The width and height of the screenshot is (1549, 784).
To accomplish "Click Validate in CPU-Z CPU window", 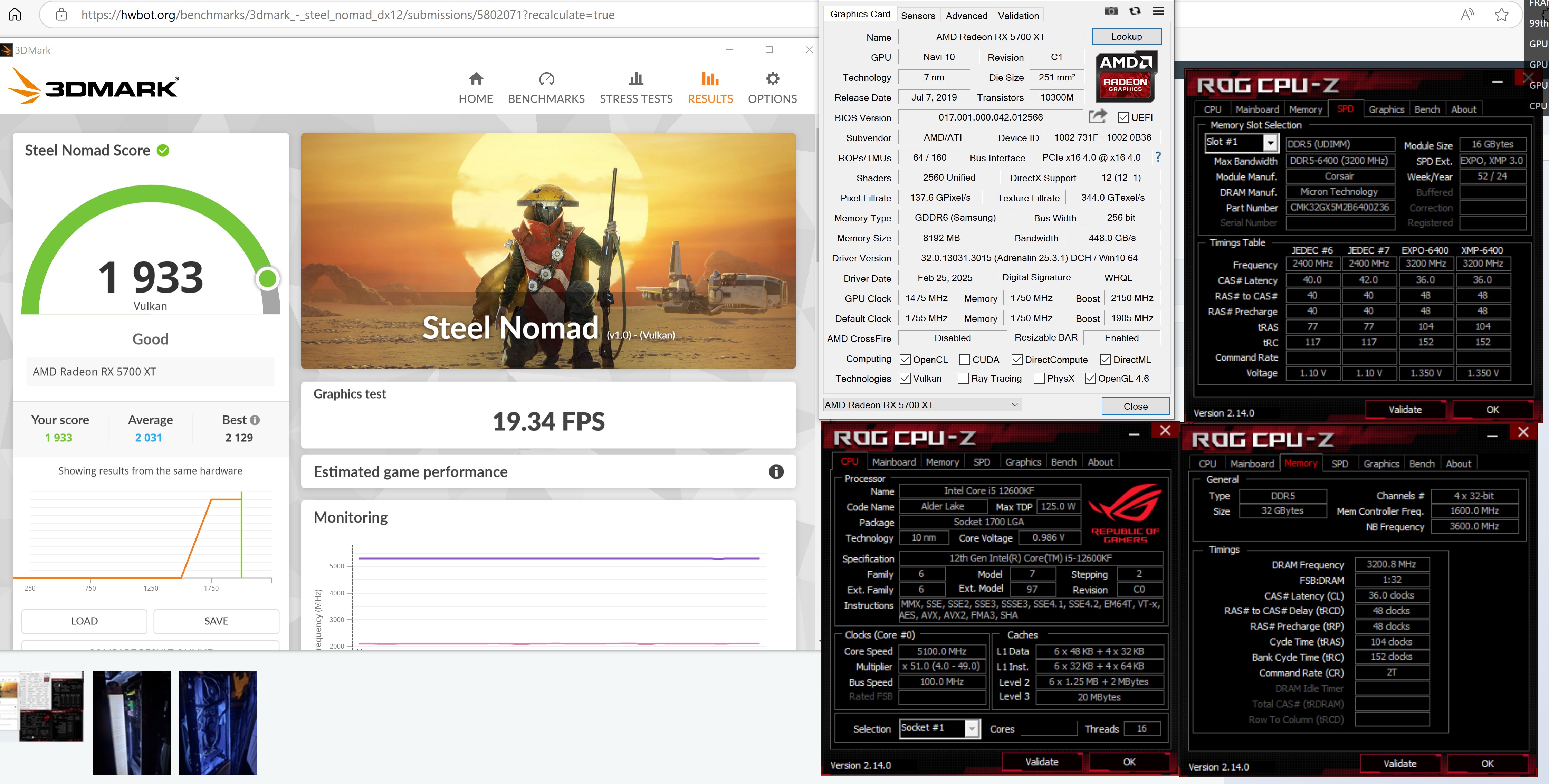I will (x=1042, y=762).
